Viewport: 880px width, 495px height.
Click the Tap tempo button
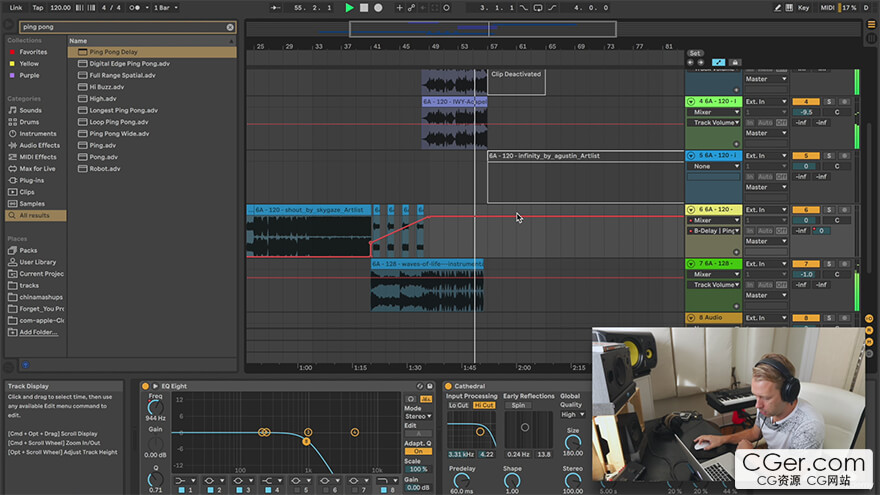pyautogui.click(x=37, y=8)
